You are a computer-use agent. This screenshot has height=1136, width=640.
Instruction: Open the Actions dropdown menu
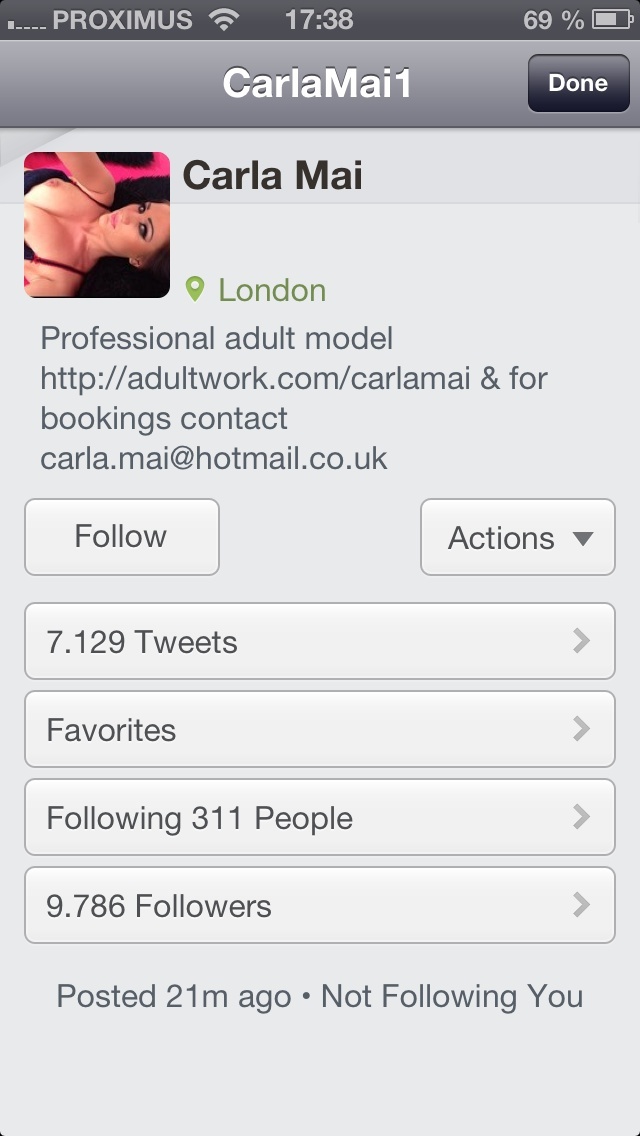pyautogui.click(x=518, y=537)
